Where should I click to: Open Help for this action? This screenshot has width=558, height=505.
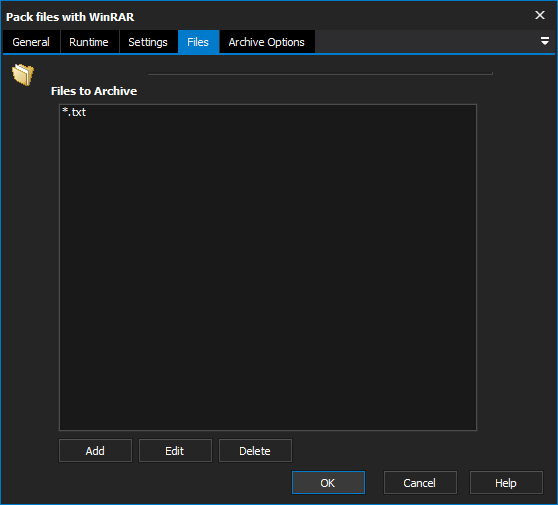coord(506,483)
